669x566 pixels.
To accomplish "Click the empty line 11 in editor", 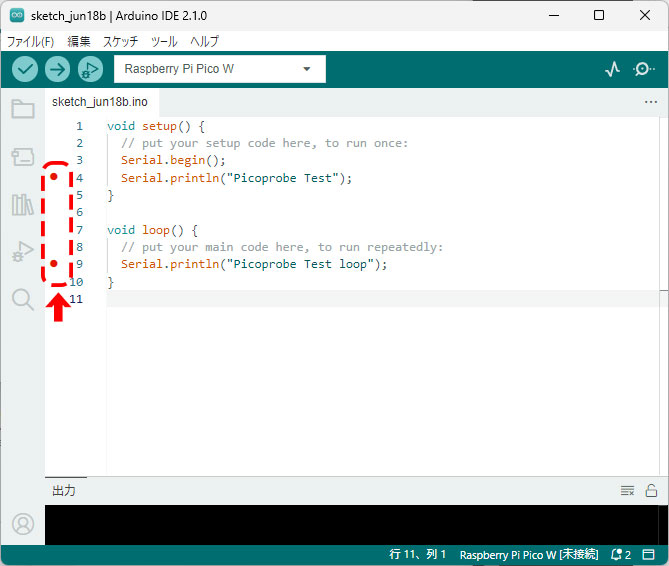I will (x=383, y=299).
